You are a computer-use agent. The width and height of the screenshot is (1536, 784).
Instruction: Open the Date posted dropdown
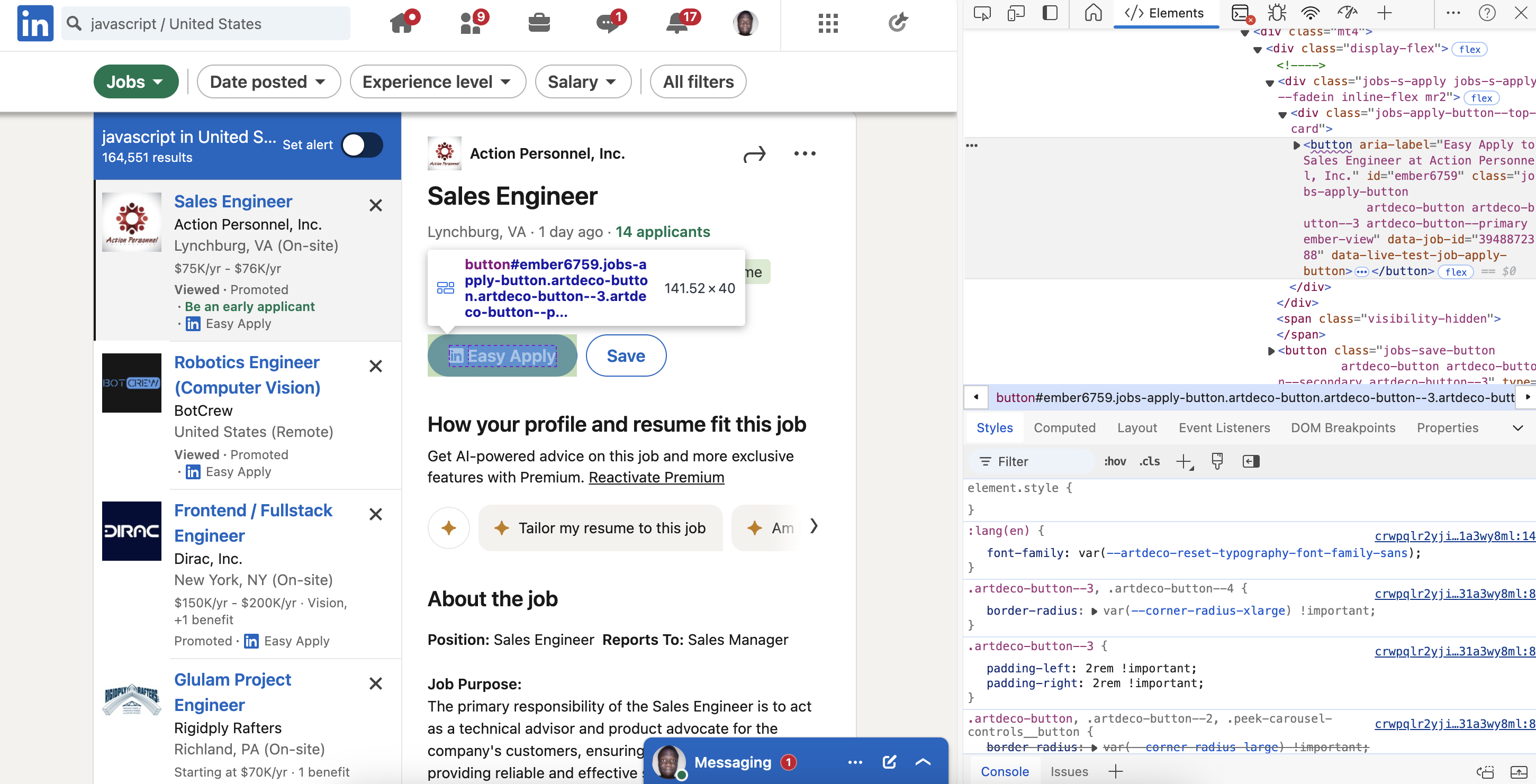269,81
